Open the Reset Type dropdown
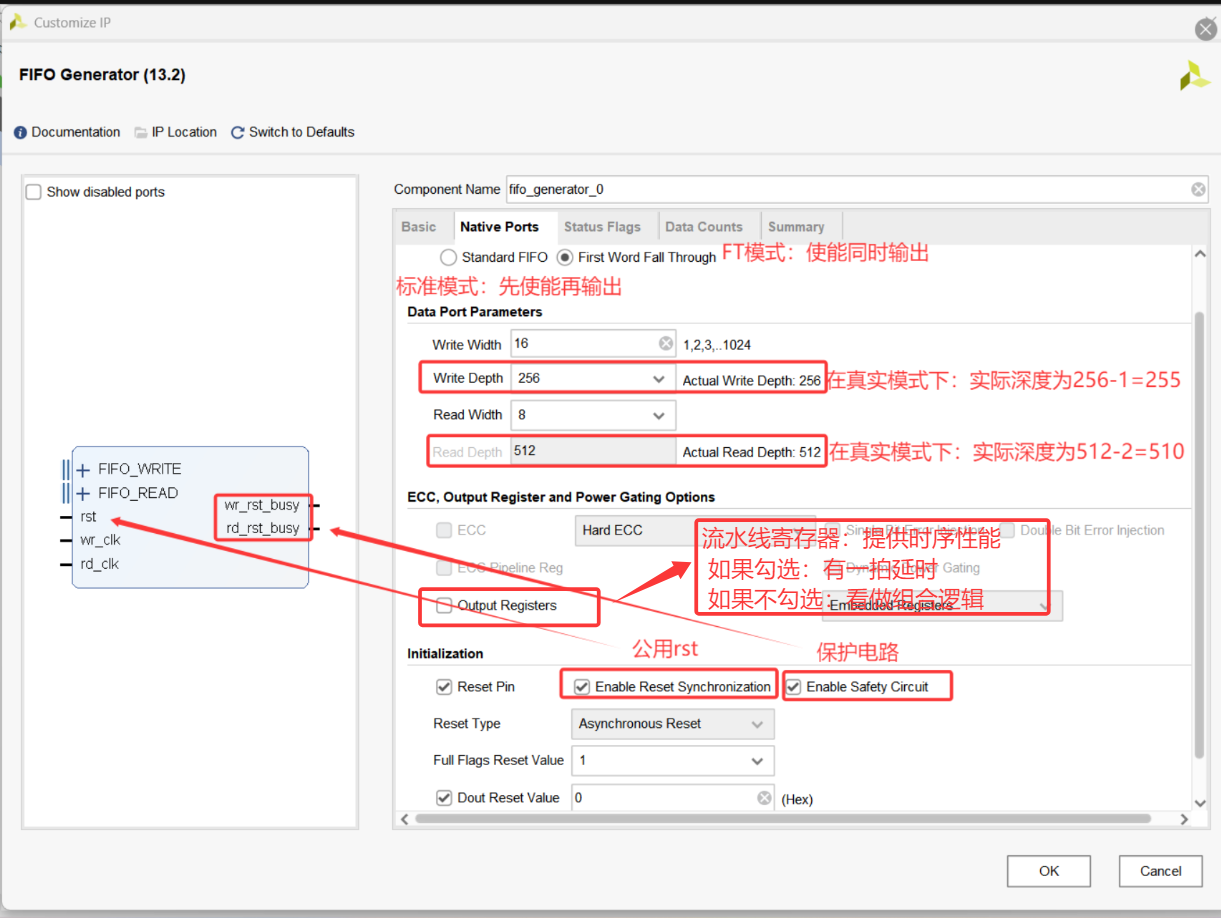The height and width of the screenshot is (918, 1221). [672, 724]
